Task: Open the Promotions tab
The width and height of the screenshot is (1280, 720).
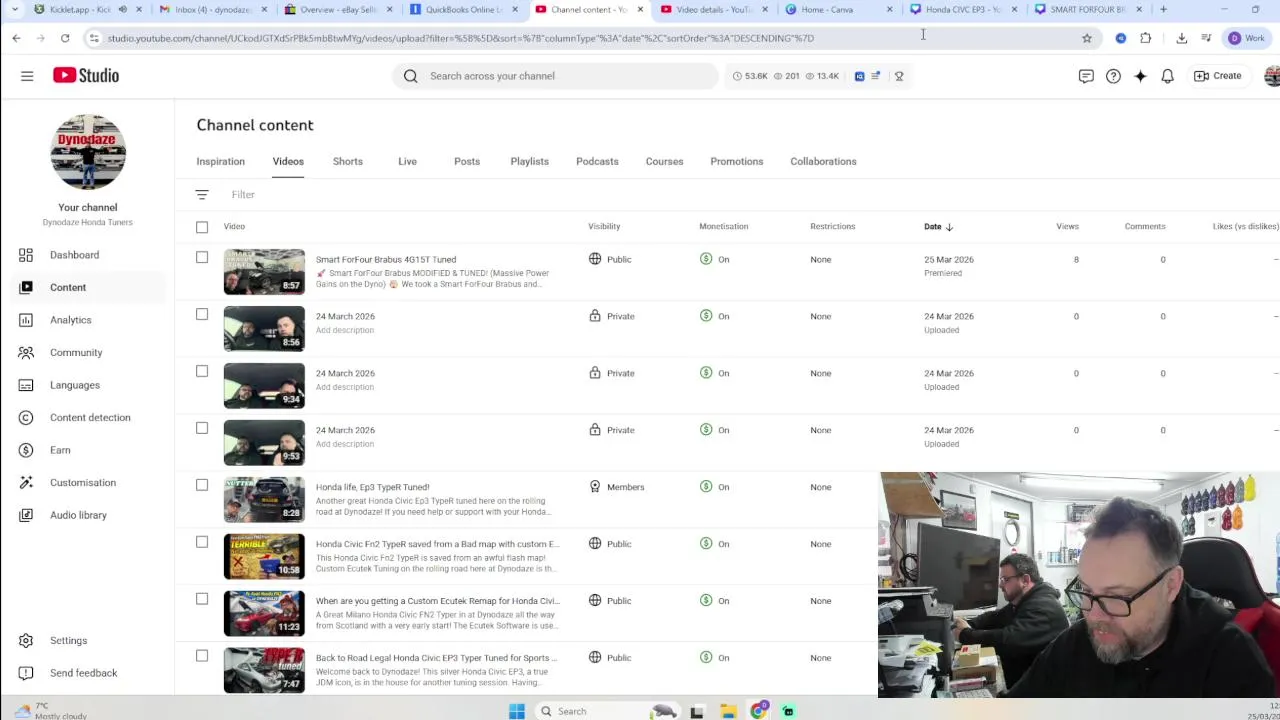Action: click(x=737, y=161)
